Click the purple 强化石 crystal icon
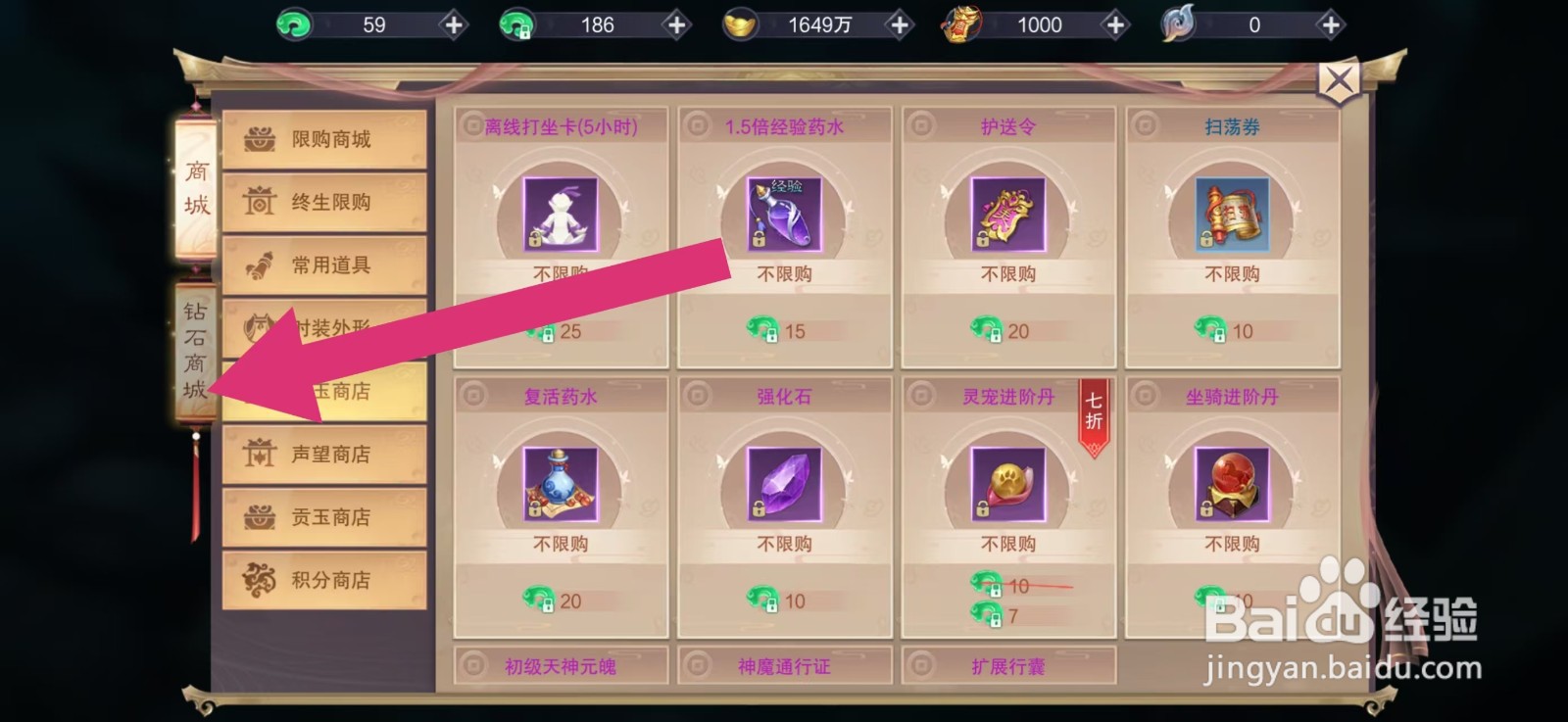1568x722 pixels. [784, 484]
